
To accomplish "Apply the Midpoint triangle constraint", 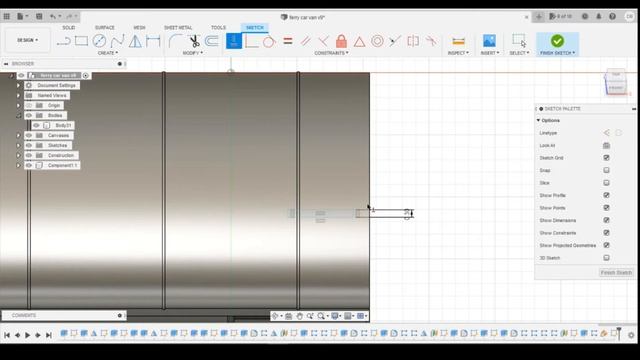I will tap(359, 41).
